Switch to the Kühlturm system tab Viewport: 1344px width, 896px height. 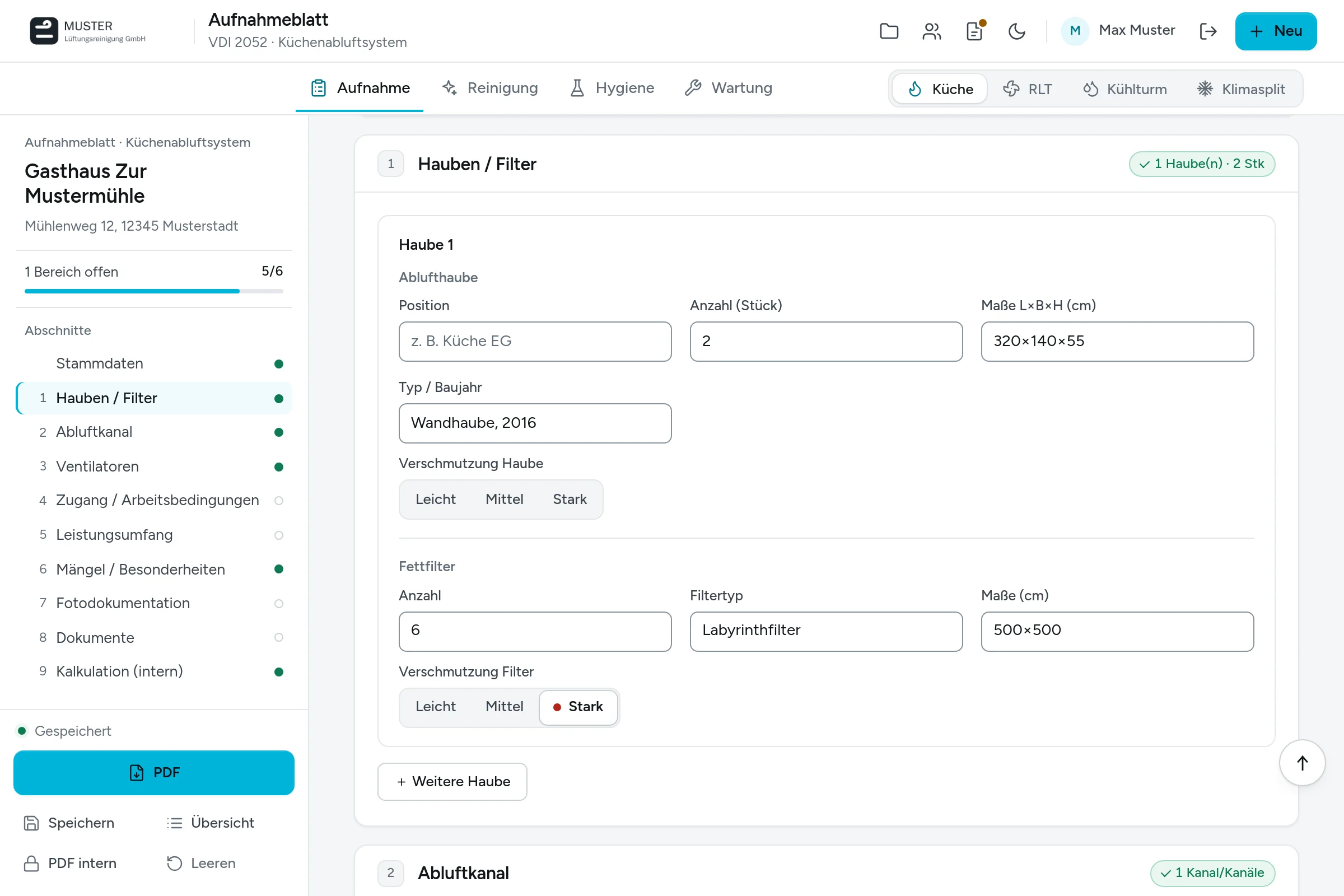[1124, 89]
